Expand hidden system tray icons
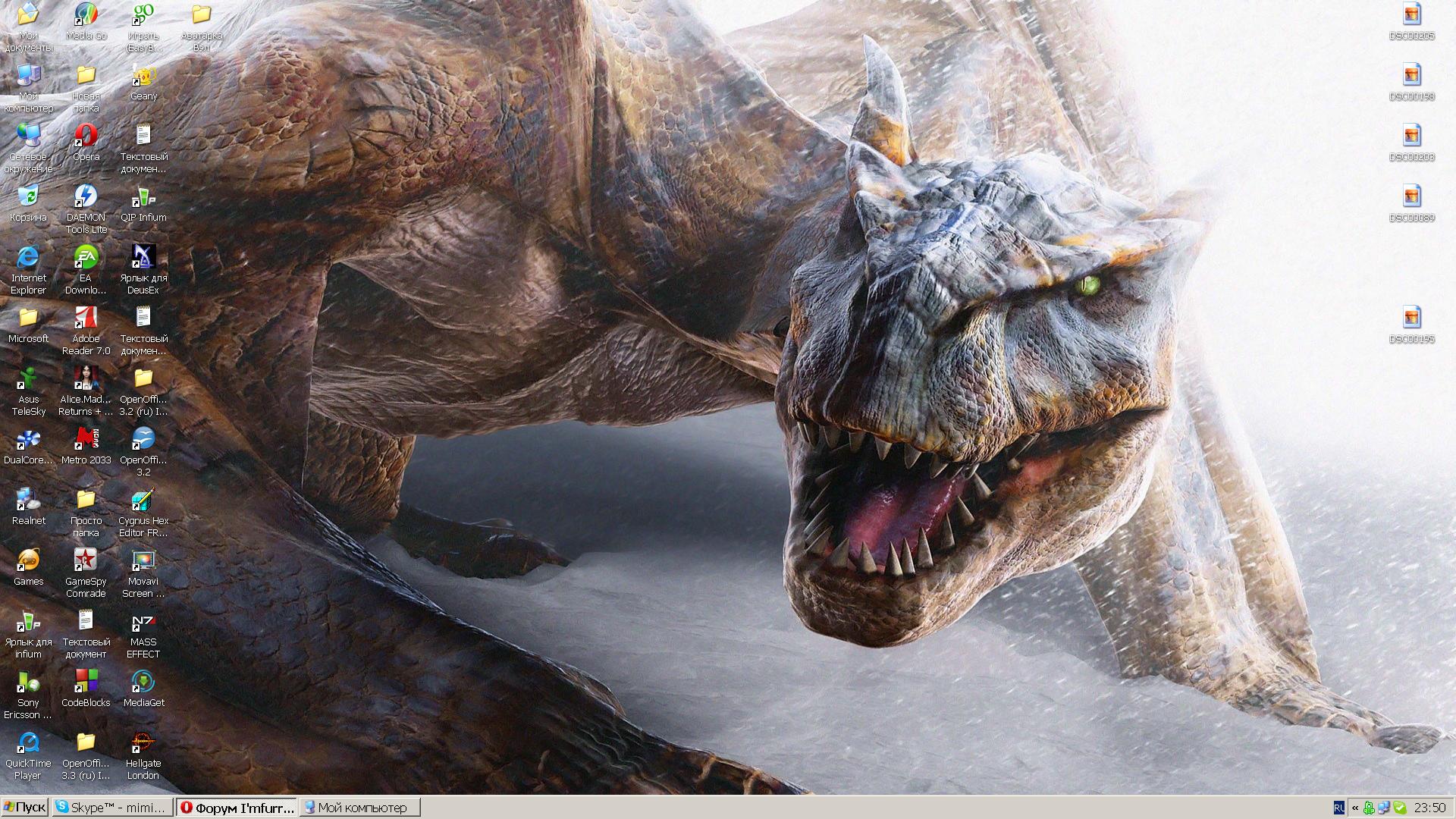Viewport: 1456px width, 819px height. tap(1354, 808)
